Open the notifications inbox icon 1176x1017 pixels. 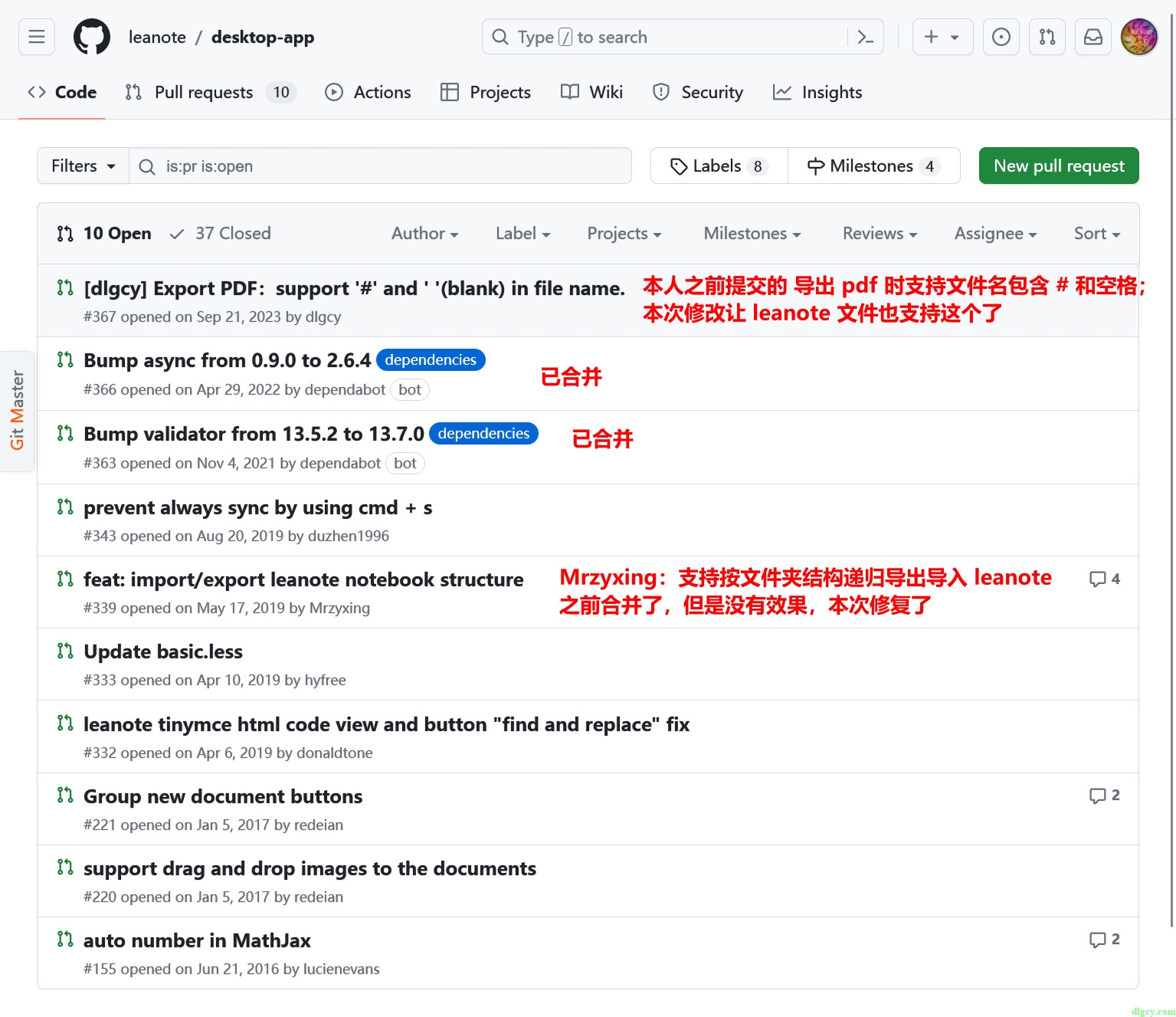(x=1093, y=37)
